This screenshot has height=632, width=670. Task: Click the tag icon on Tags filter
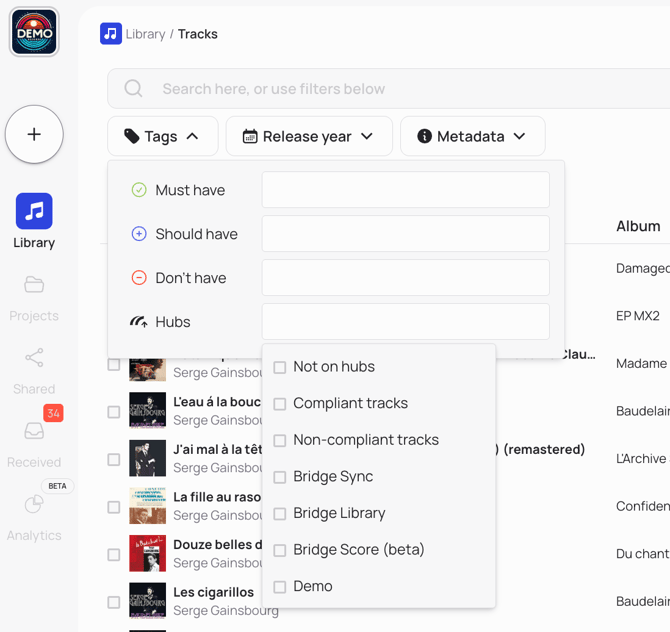[132, 136]
